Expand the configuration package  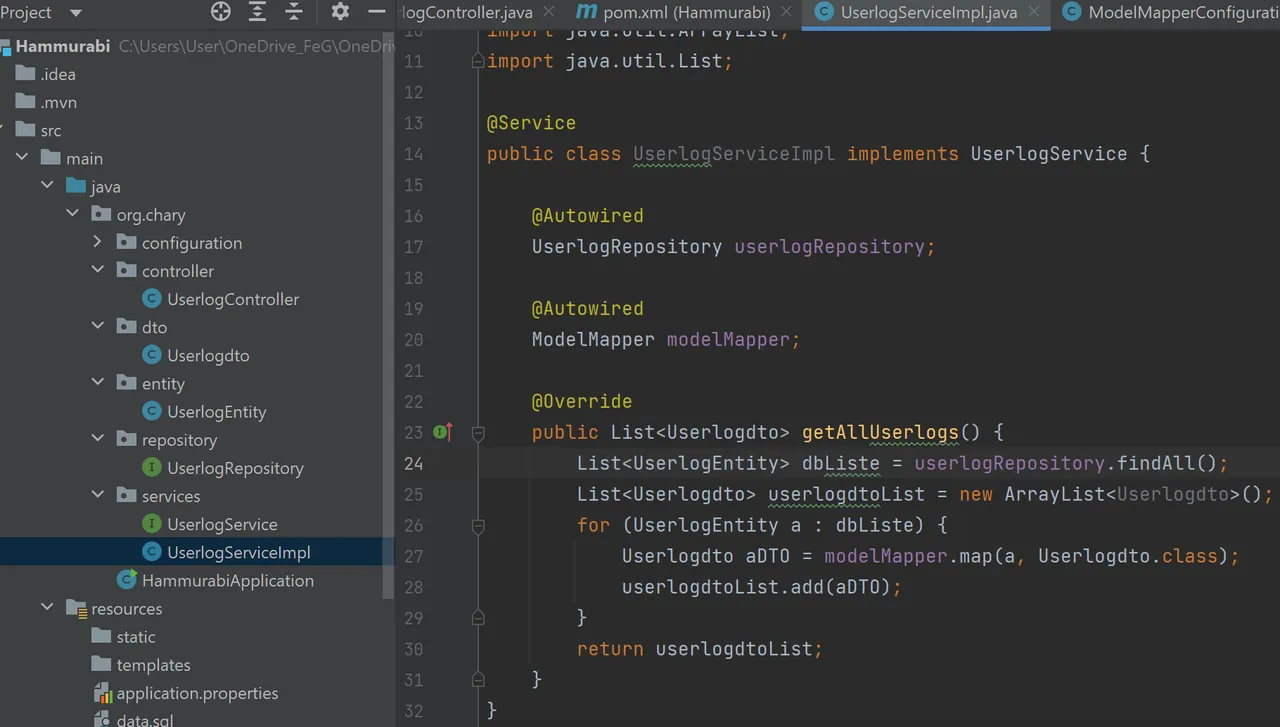point(97,242)
